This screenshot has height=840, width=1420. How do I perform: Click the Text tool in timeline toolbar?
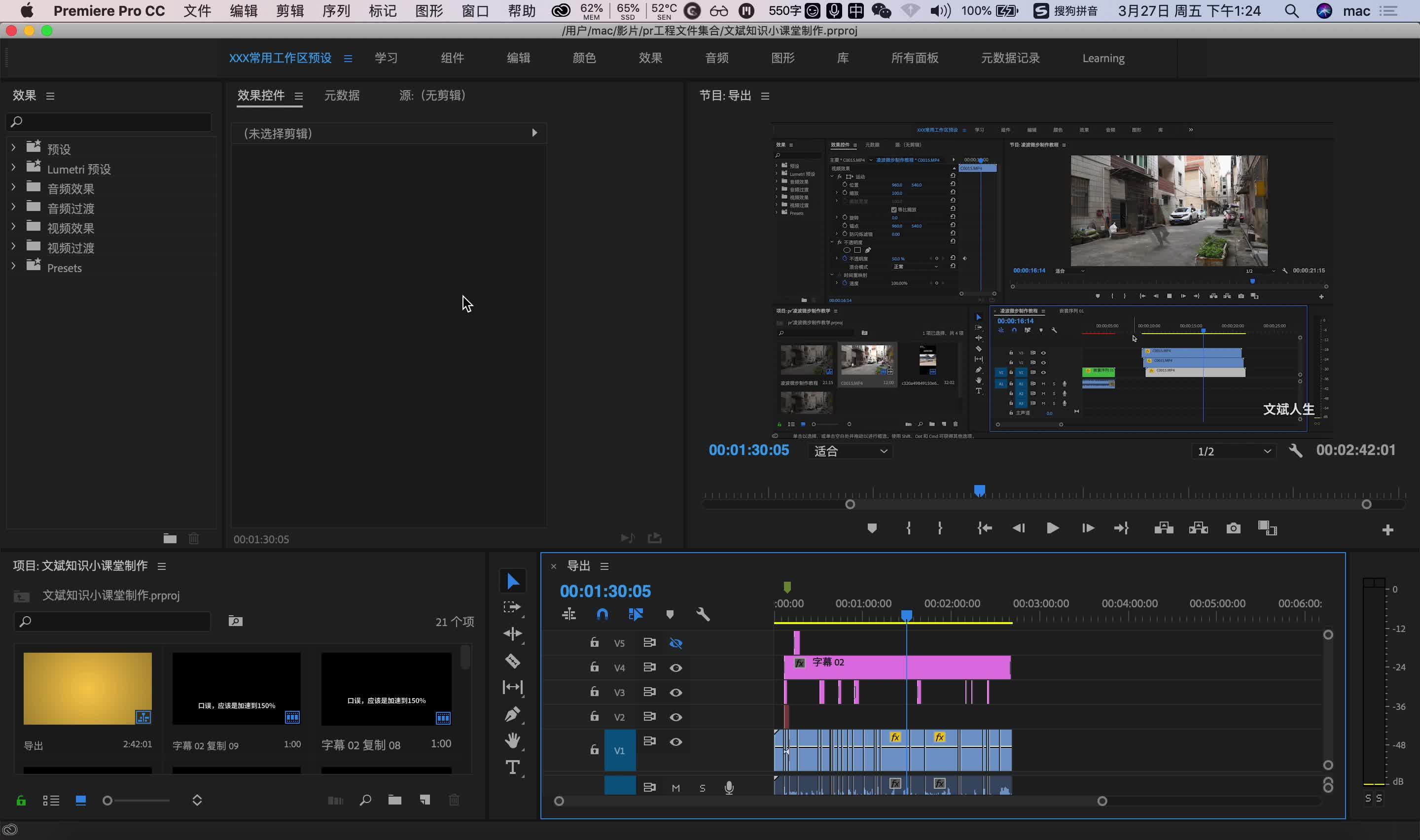point(513,766)
